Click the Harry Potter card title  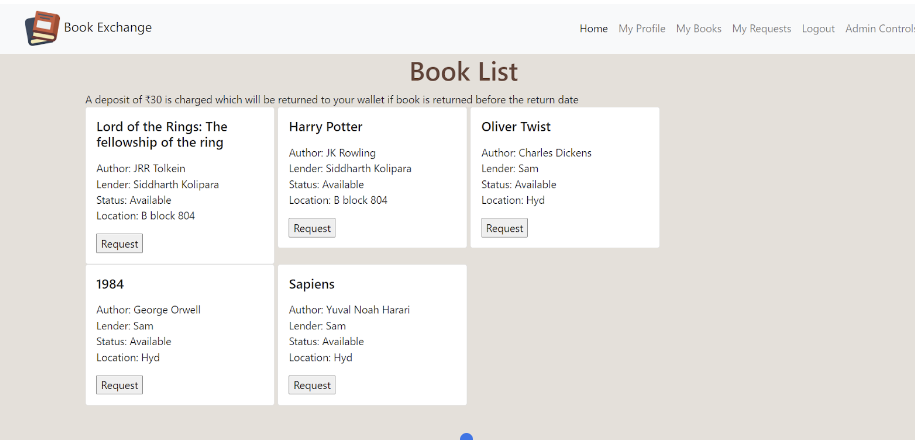point(326,127)
